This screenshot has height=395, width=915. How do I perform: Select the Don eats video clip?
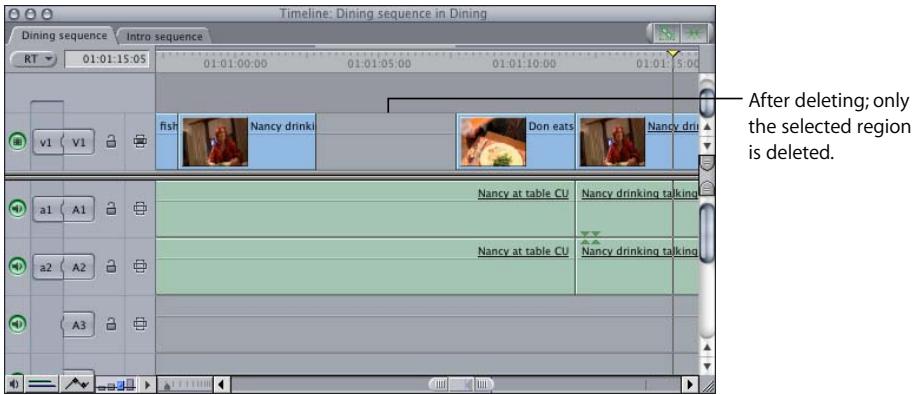(516, 142)
